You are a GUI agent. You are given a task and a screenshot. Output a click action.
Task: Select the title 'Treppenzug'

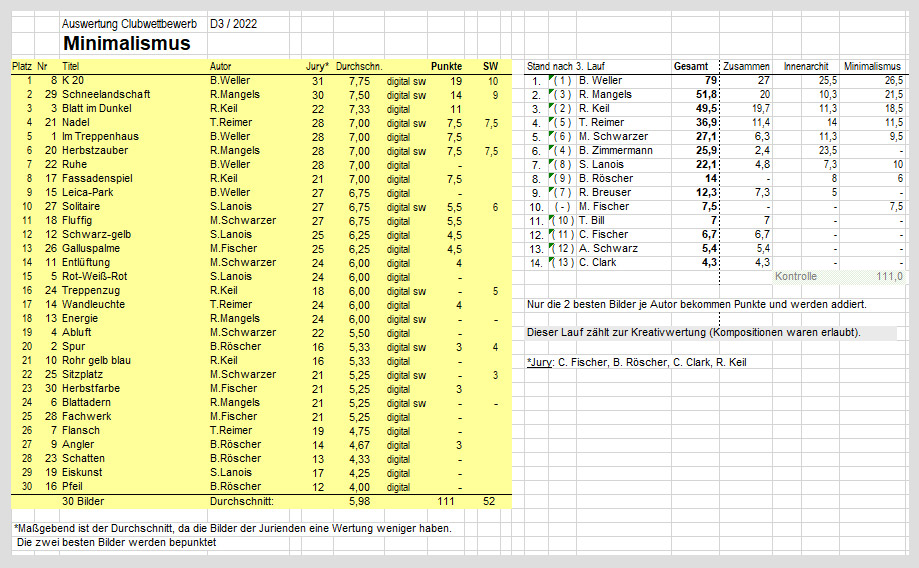pyautogui.click(x=91, y=291)
